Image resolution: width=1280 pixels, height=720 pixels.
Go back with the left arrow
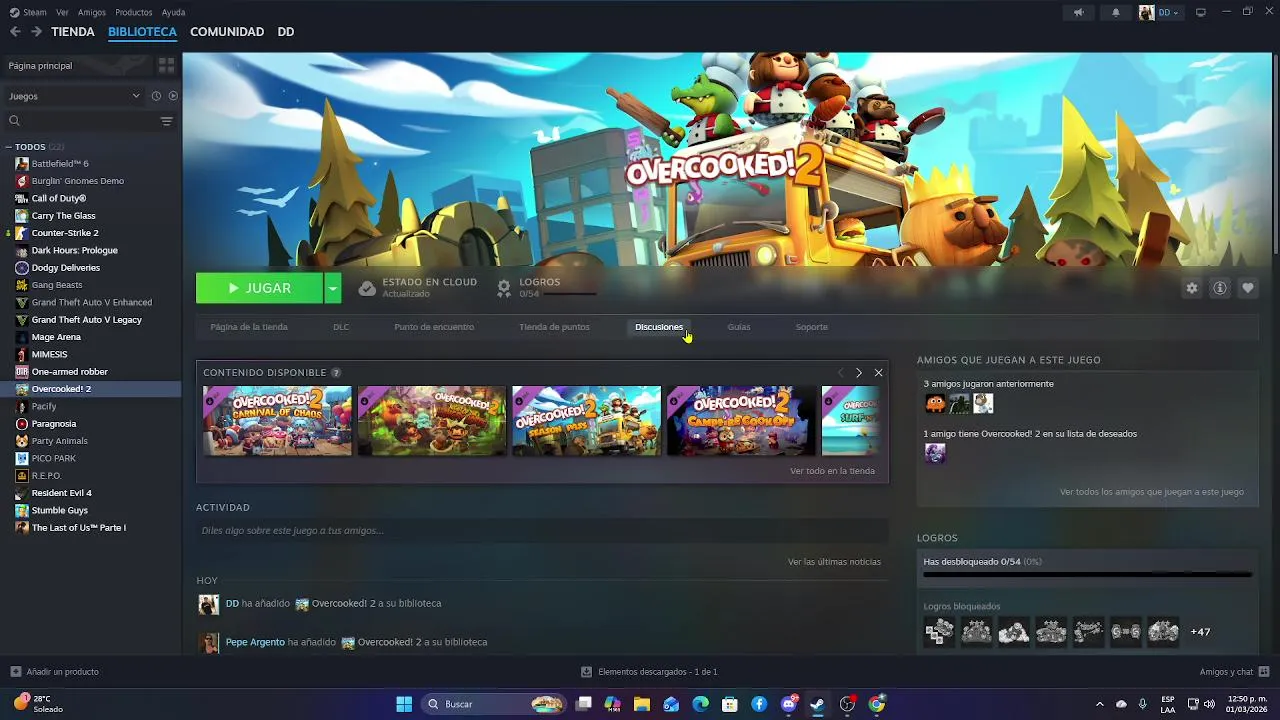pos(15,32)
